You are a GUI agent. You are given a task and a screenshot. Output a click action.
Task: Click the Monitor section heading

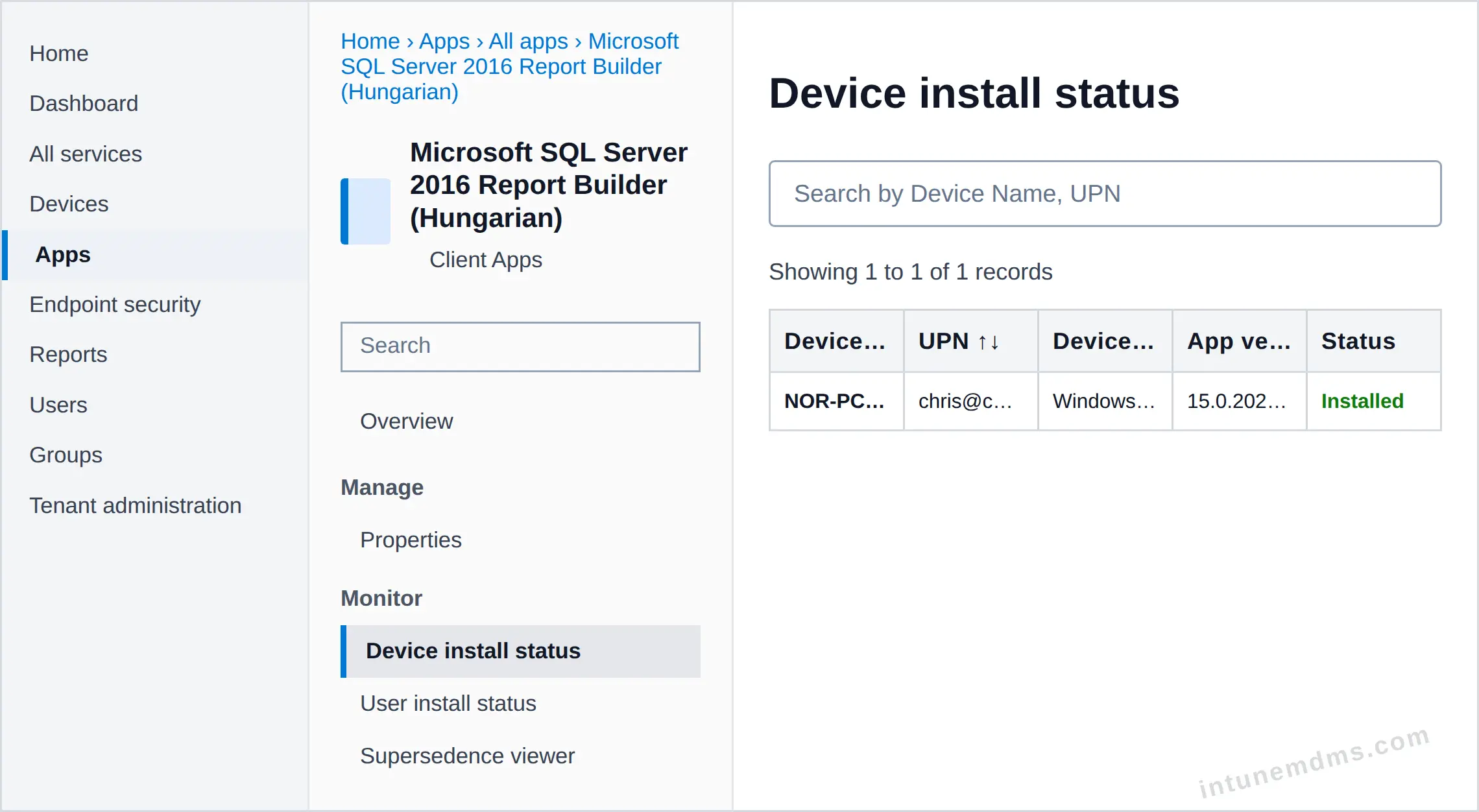[381, 598]
